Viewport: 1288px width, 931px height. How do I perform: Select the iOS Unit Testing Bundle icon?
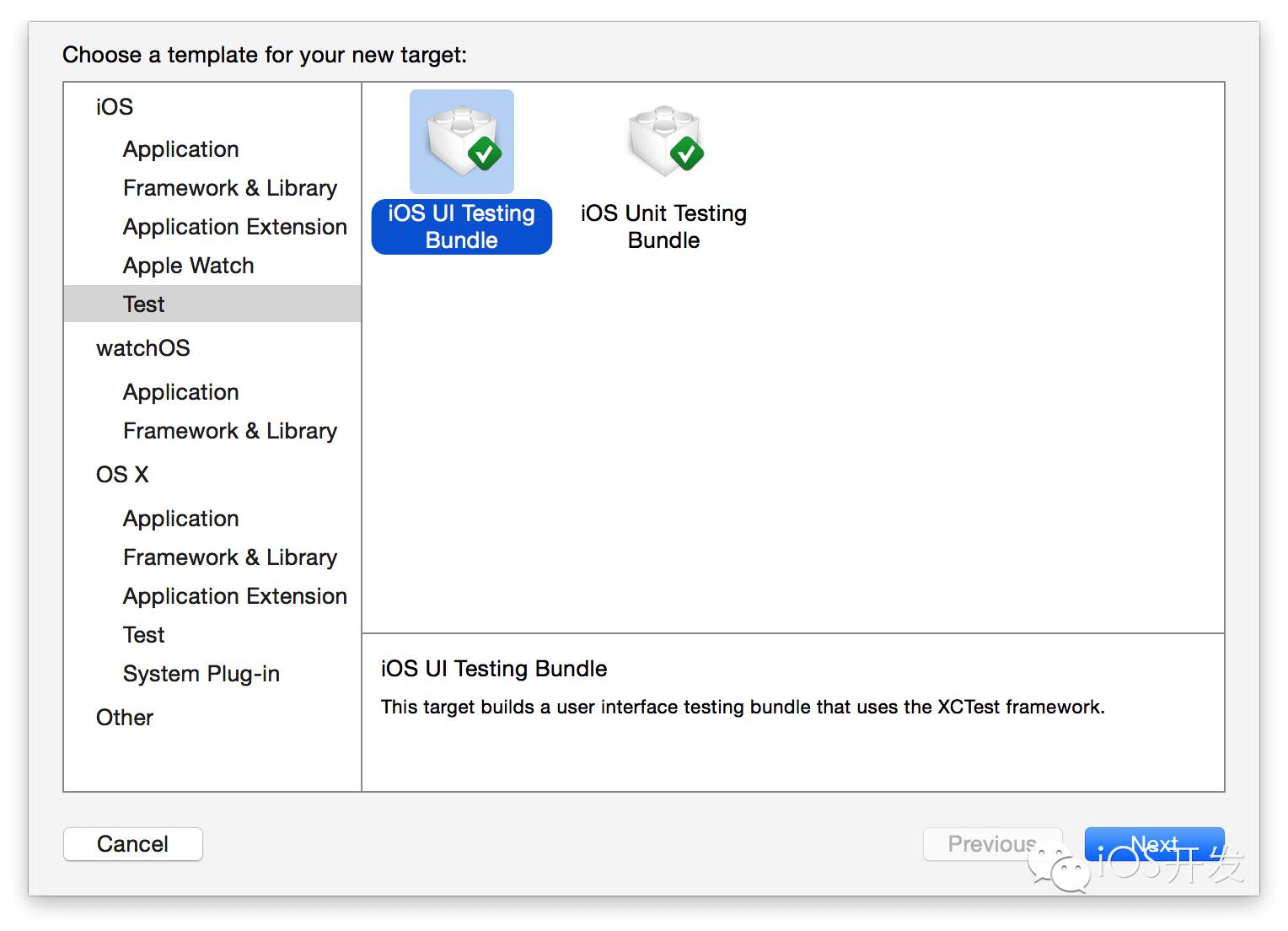click(x=664, y=142)
